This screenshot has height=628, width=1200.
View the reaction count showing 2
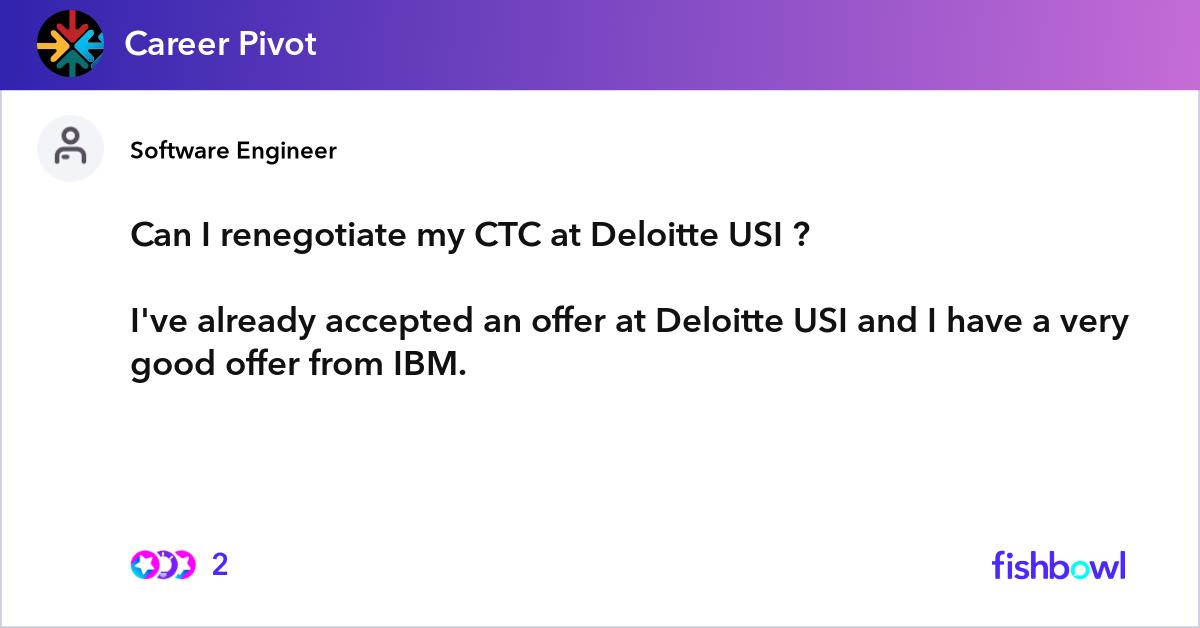coord(220,565)
